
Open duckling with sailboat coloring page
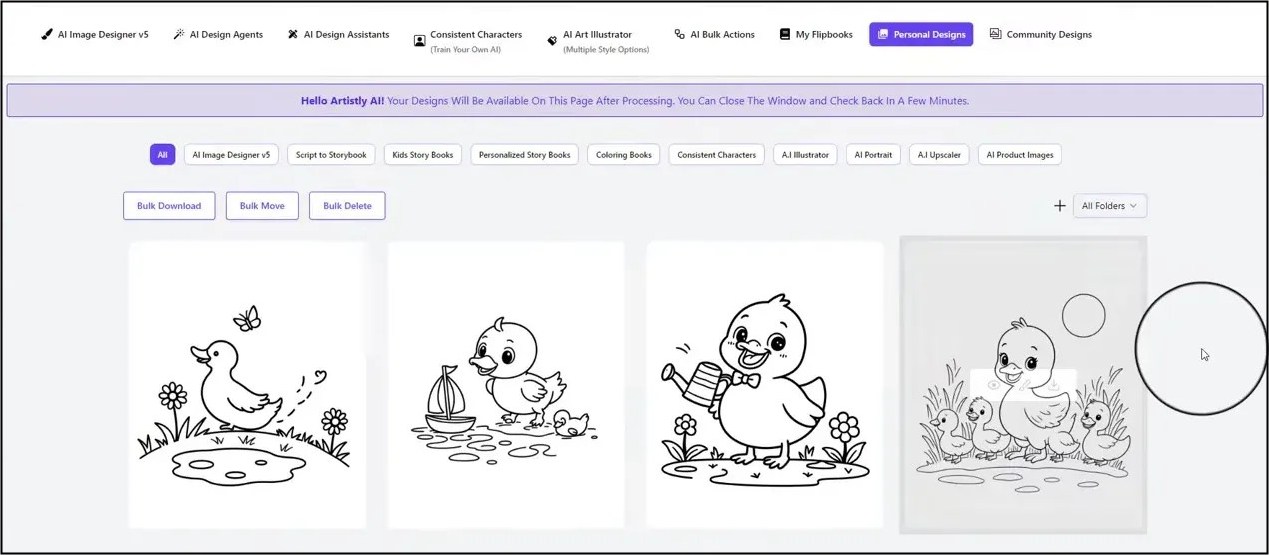click(506, 385)
